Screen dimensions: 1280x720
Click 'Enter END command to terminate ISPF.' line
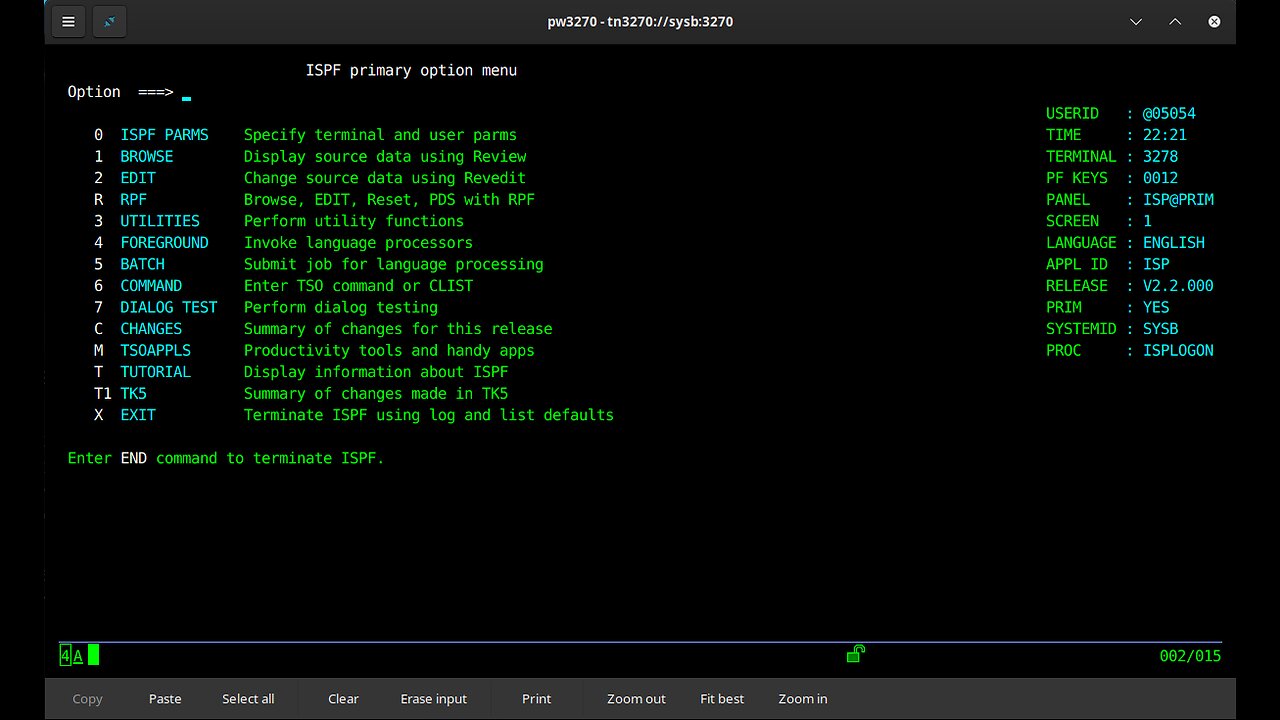[x=226, y=458]
